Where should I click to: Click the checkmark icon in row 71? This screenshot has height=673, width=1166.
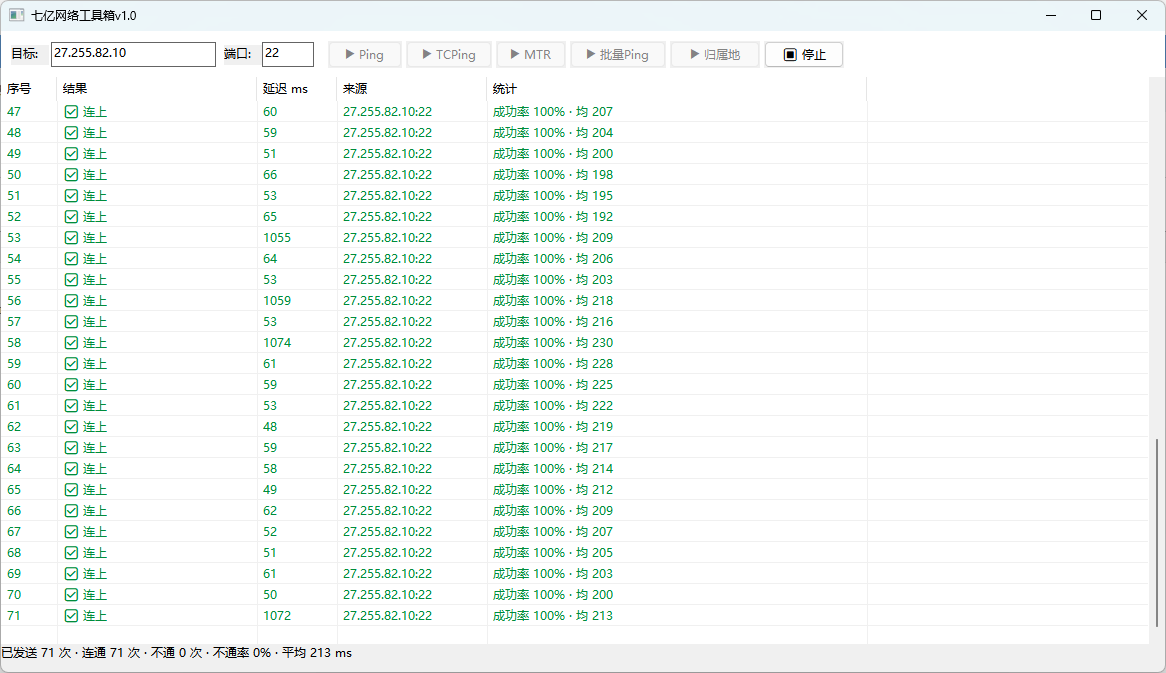pyautogui.click(x=71, y=616)
